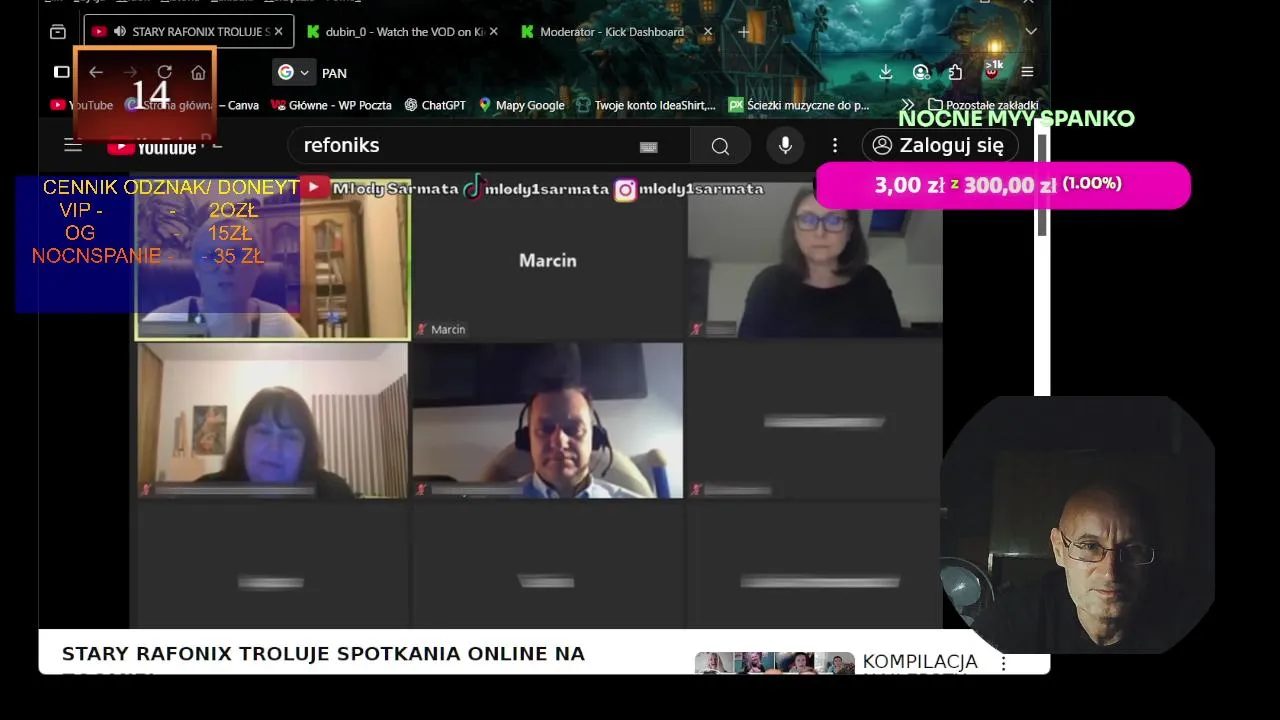Expand the bookmarks overflow double chevron
Viewport: 1280px width, 720px height.
[908, 105]
